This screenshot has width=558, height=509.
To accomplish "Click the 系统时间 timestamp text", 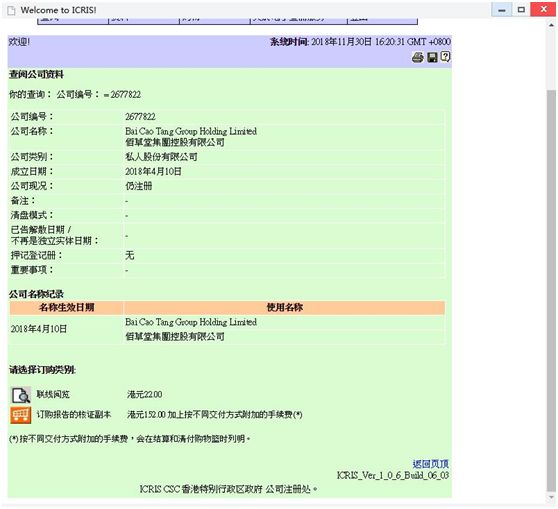I will point(360,42).
